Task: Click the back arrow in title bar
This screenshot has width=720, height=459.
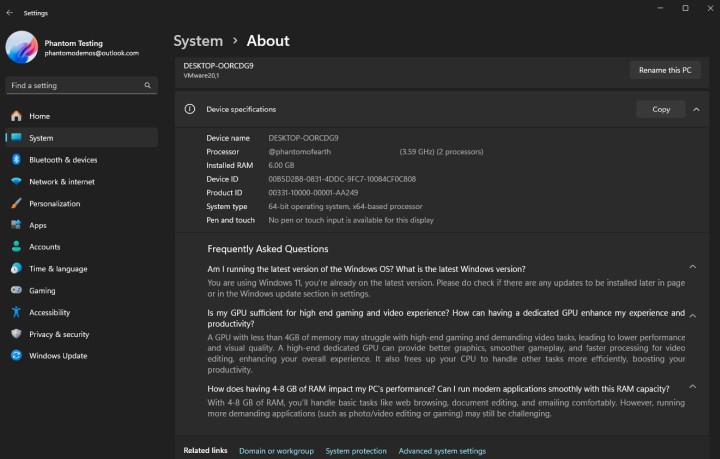Action: click(10, 13)
